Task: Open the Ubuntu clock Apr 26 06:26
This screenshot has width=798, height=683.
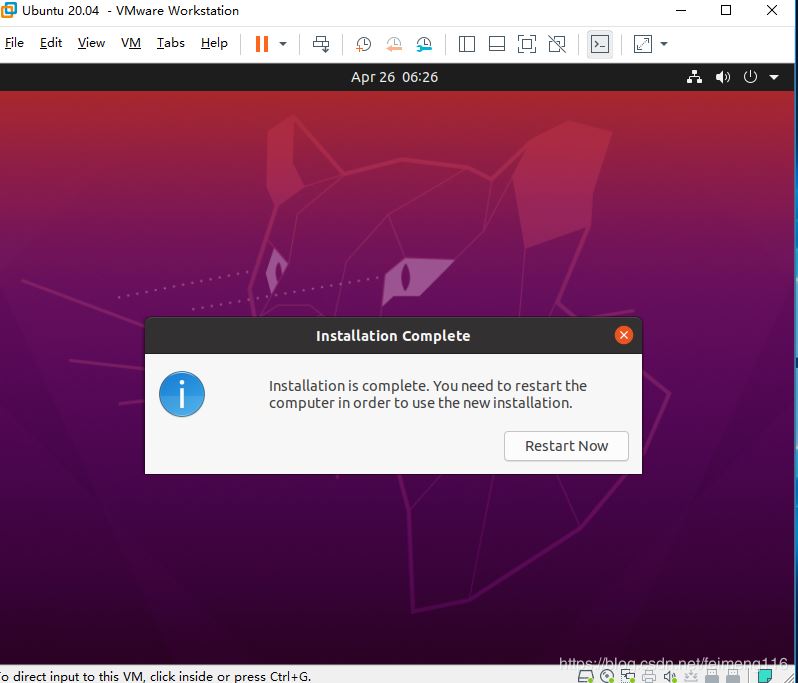Action: pos(394,77)
